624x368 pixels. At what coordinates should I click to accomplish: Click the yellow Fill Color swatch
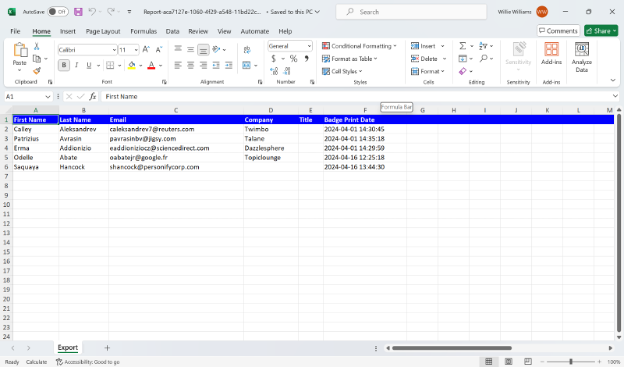point(132,65)
